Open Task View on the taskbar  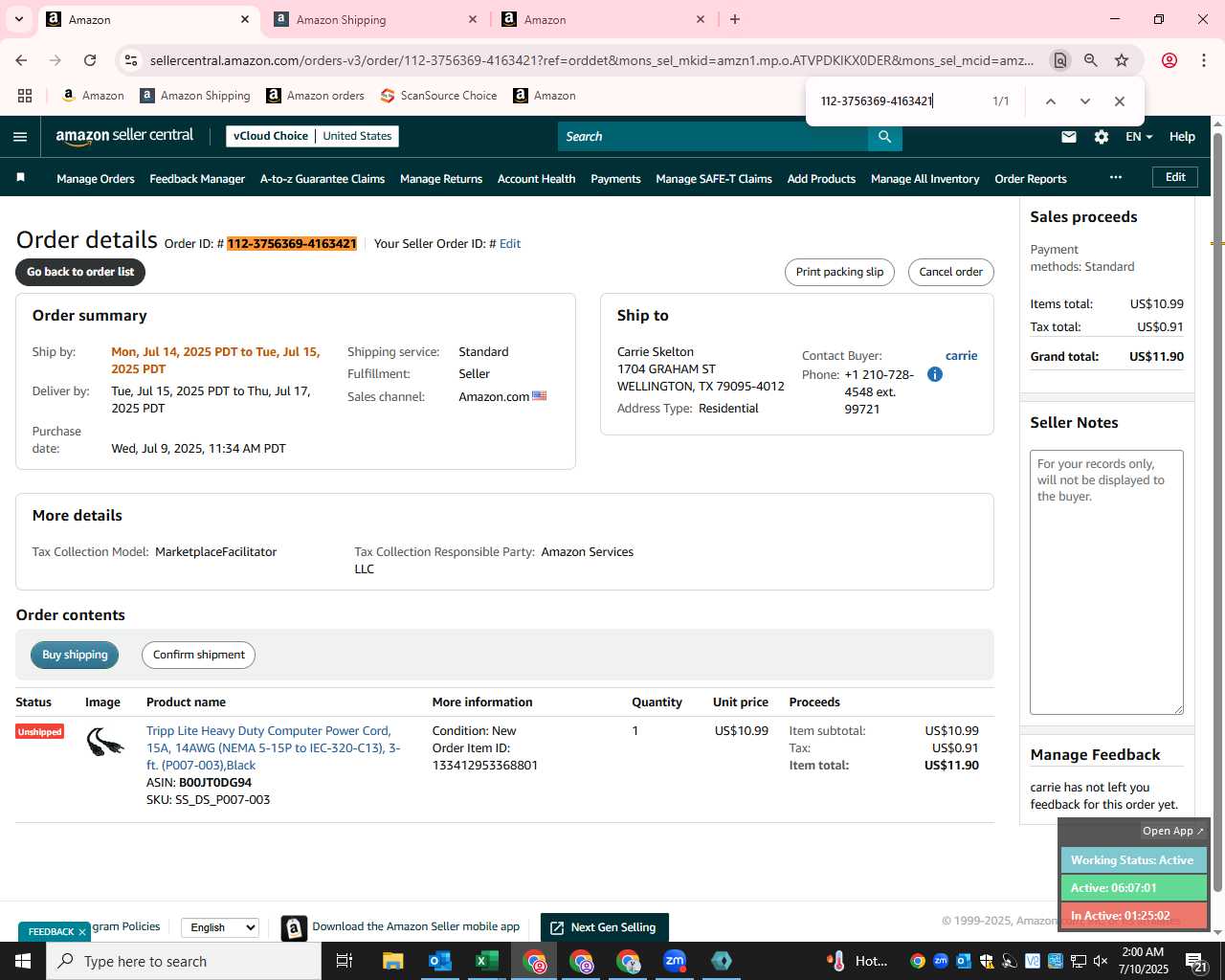pos(345,961)
